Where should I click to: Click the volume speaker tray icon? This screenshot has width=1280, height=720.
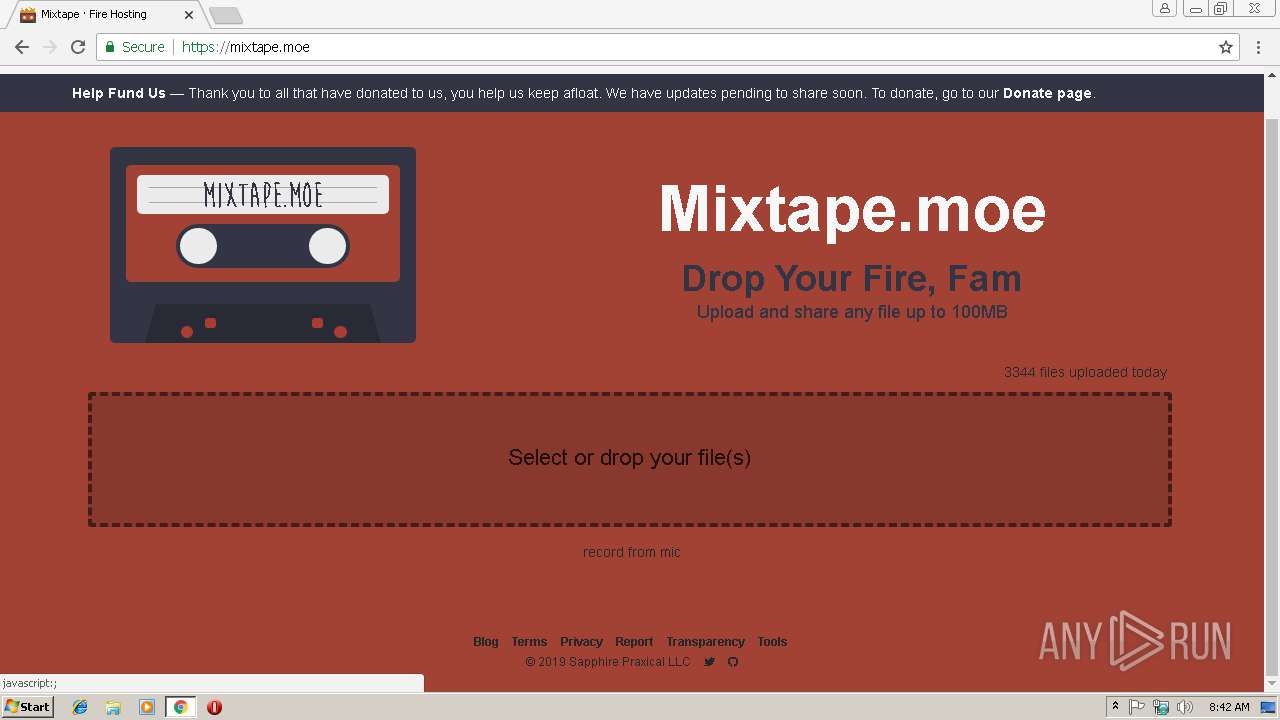[x=1185, y=707]
